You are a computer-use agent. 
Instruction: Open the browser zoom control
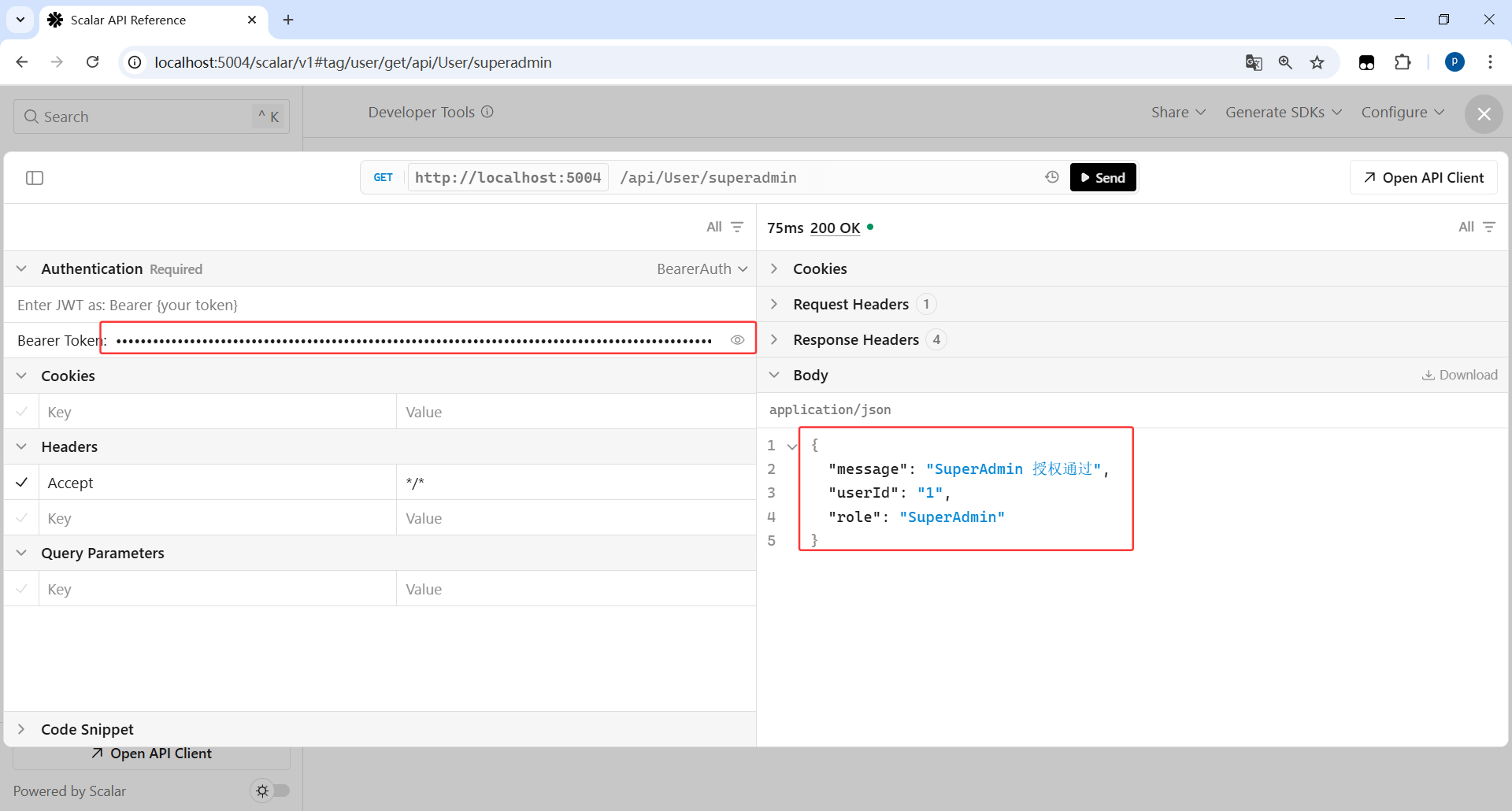click(x=1285, y=62)
